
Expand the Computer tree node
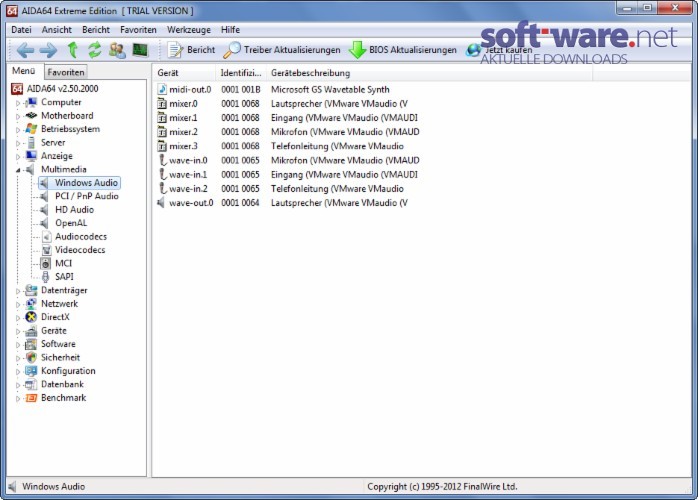[18, 103]
